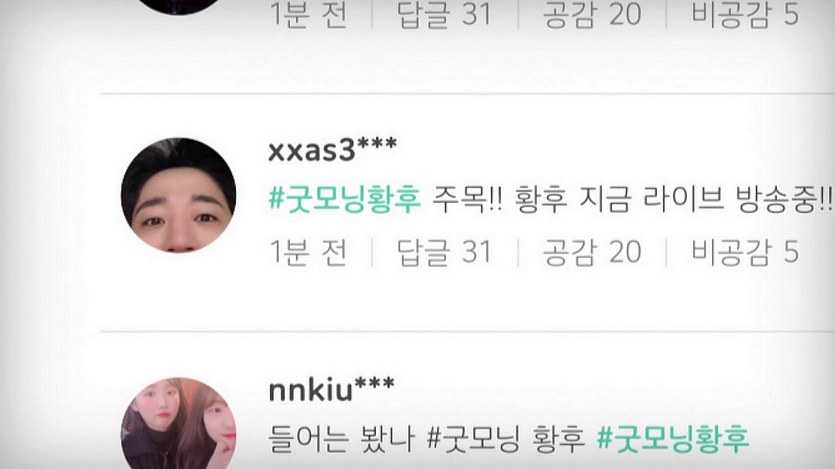Viewport: 835px width, 469px height.
Task: Click the divider line above xxas3 comment
Action: click(468, 94)
